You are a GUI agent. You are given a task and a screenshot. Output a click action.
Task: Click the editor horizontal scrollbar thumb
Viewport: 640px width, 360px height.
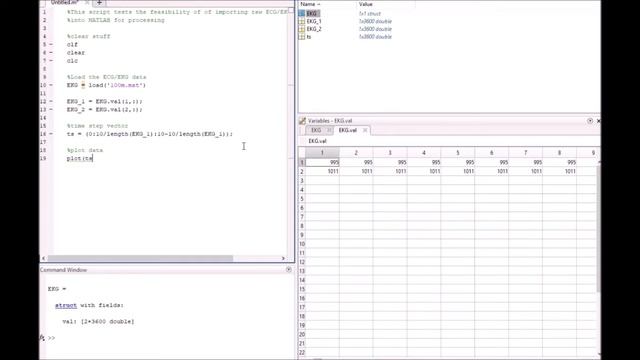[x=140, y=258]
